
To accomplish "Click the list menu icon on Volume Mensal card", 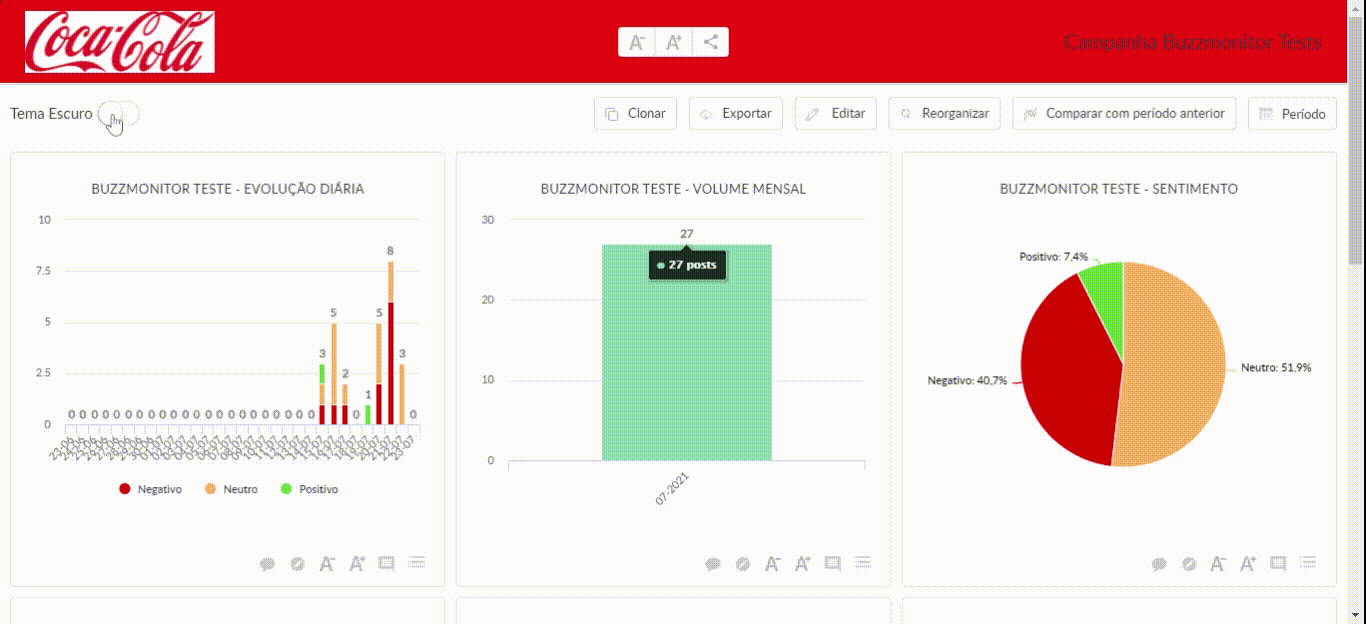I will coord(862,564).
